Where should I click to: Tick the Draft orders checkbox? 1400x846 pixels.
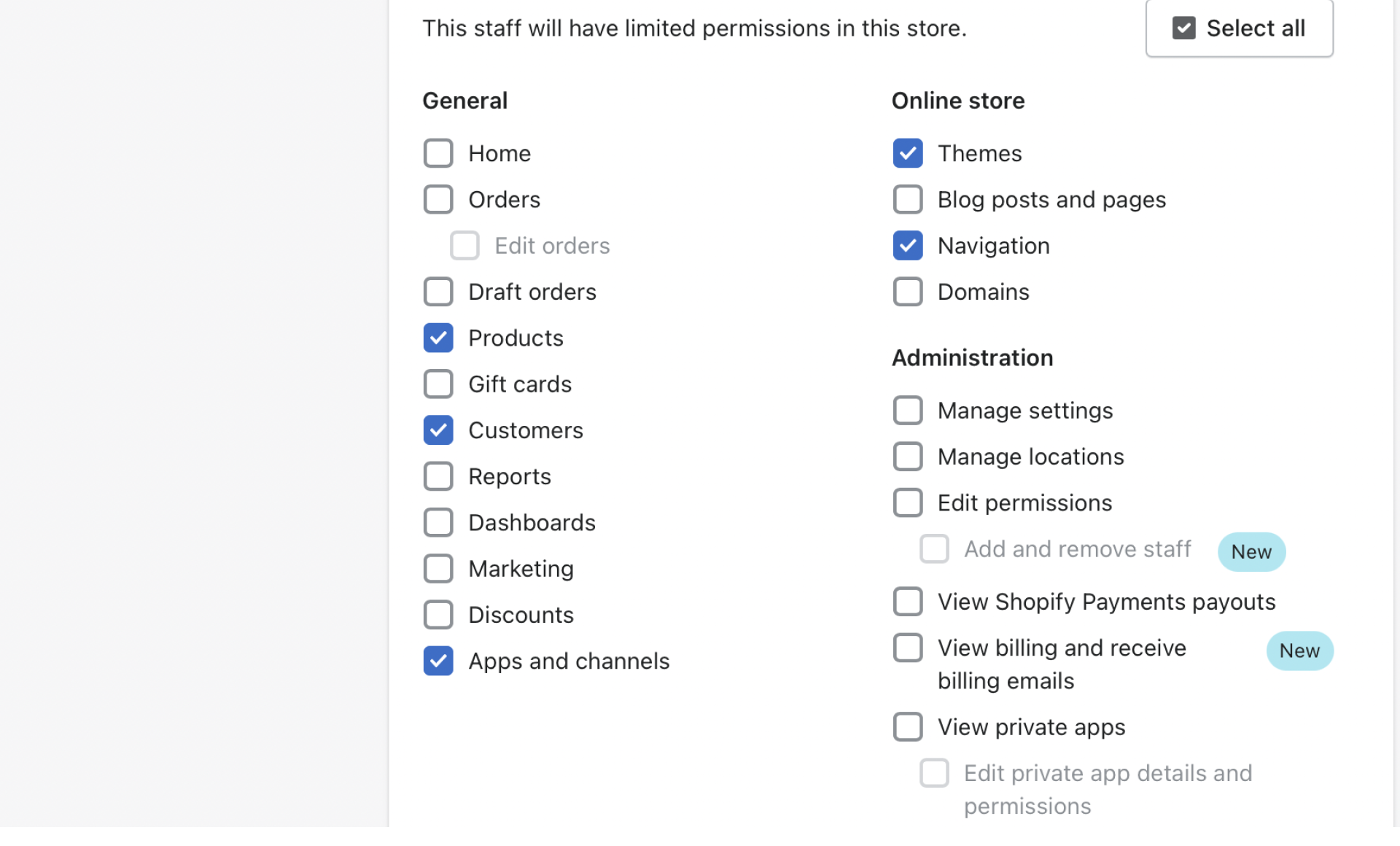438,292
